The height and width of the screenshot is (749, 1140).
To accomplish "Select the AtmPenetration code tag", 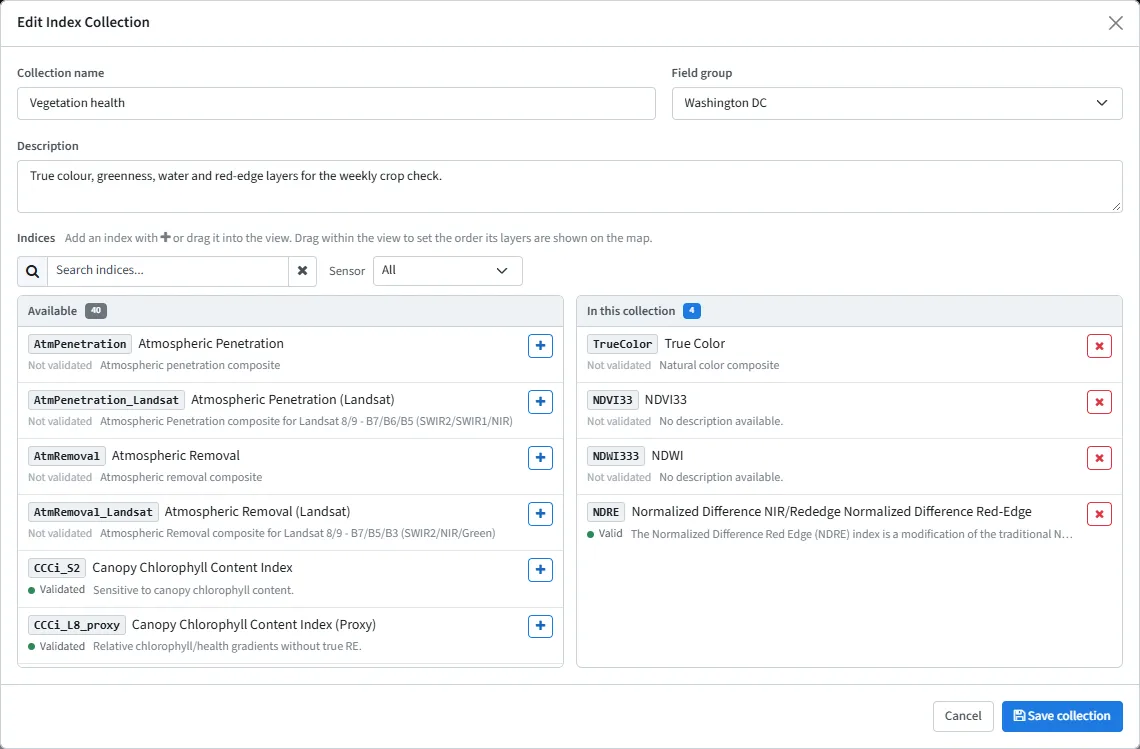I will click(x=80, y=344).
